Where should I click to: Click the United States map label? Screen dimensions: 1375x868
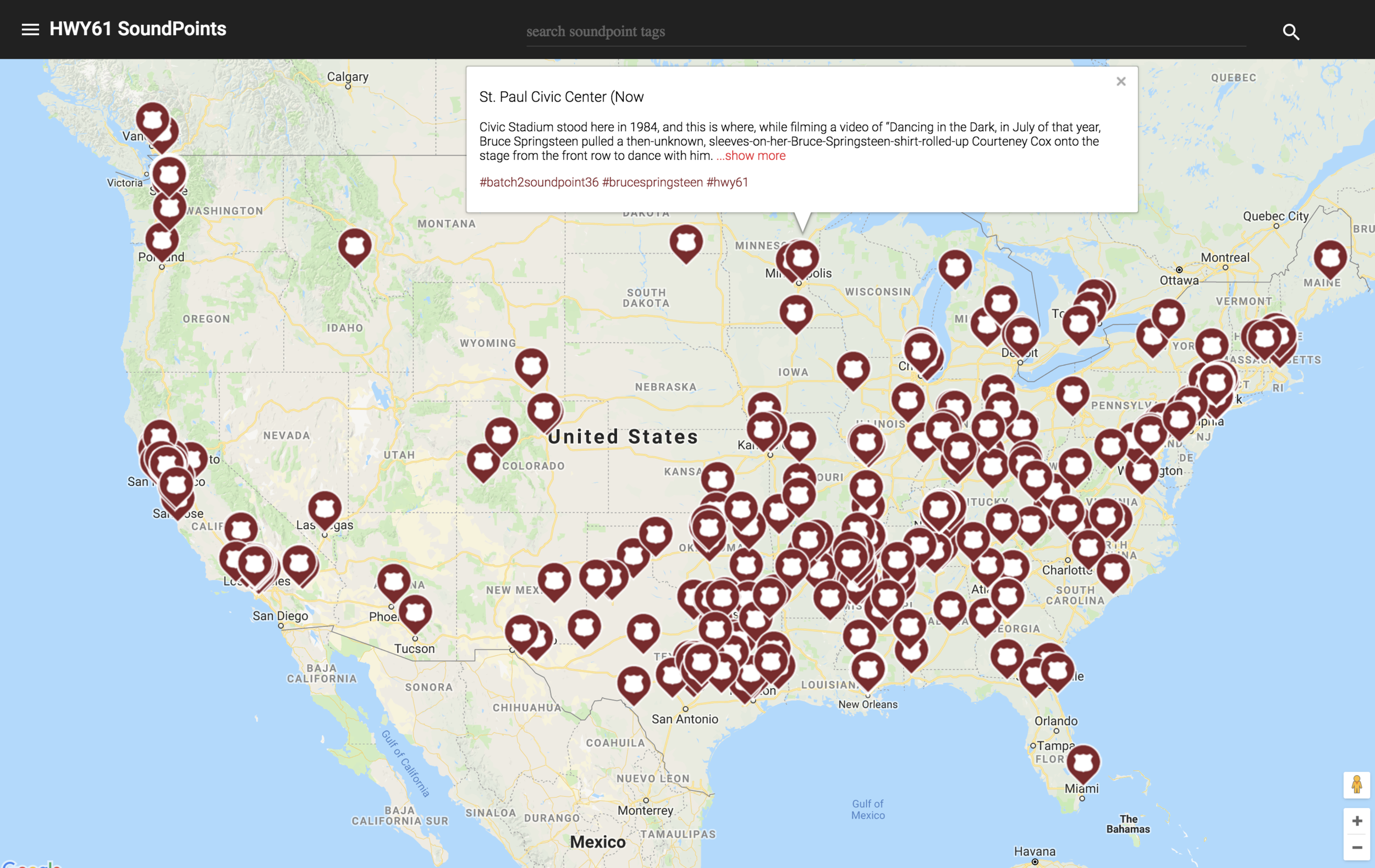[x=623, y=437]
